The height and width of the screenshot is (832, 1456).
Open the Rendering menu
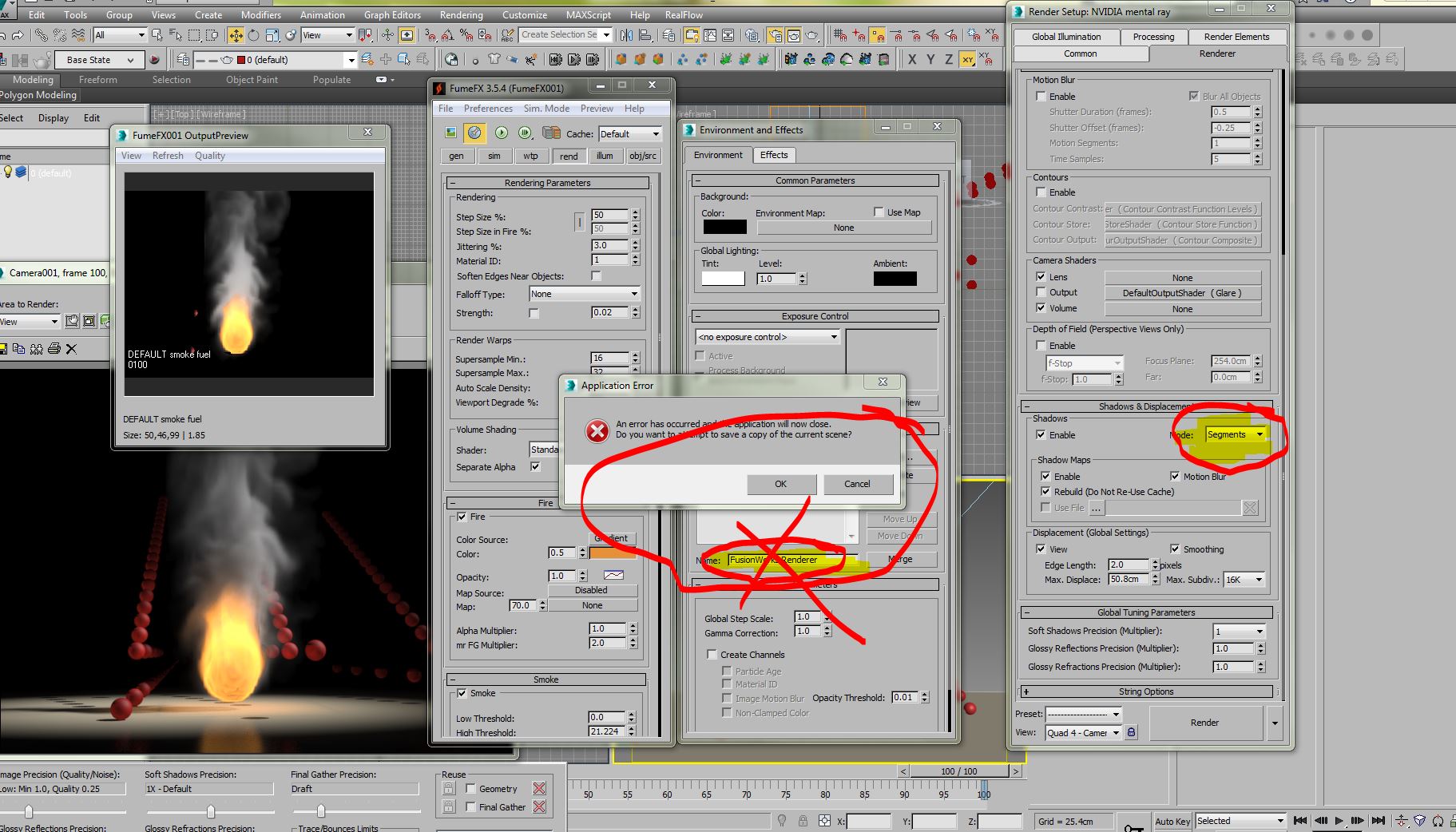(x=461, y=14)
